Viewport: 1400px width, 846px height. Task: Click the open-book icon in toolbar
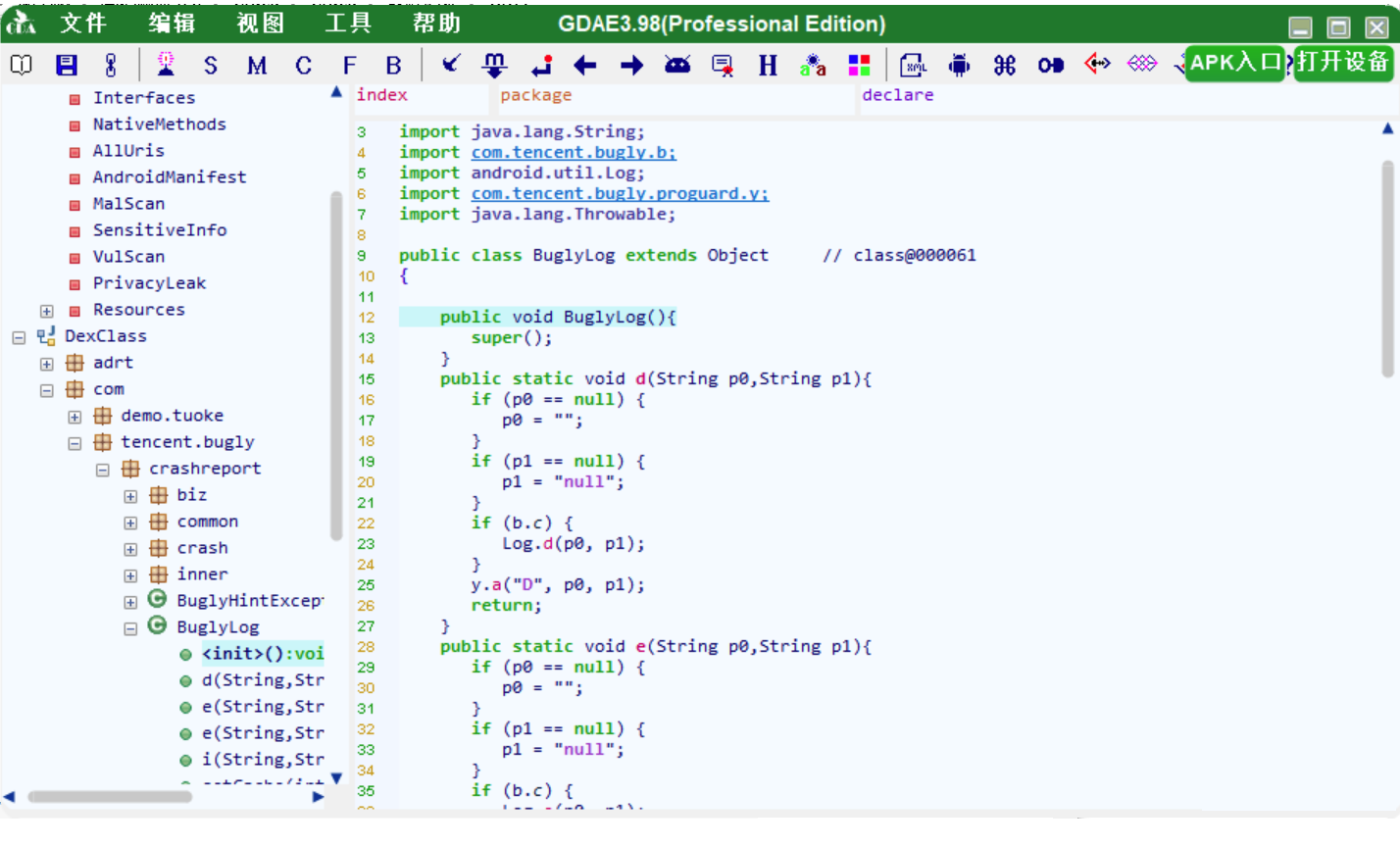click(x=21, y=65)
